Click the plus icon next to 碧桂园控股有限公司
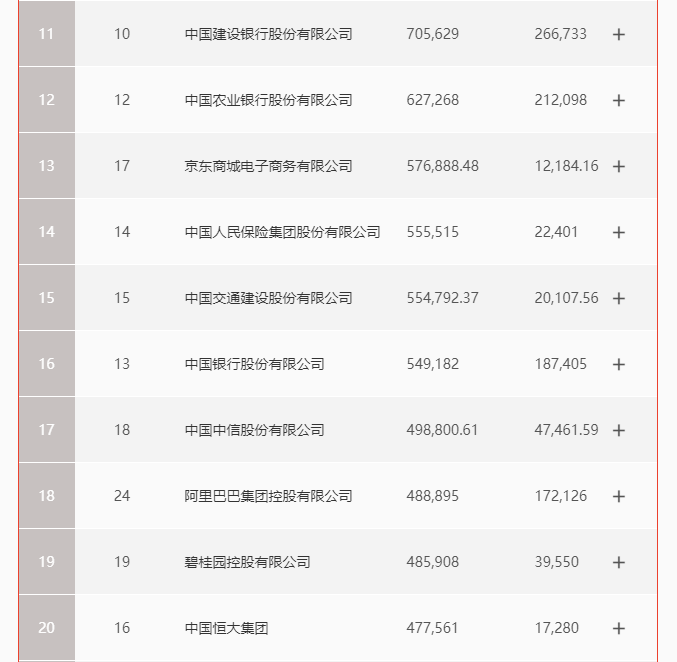 click(x=618, y=562)
